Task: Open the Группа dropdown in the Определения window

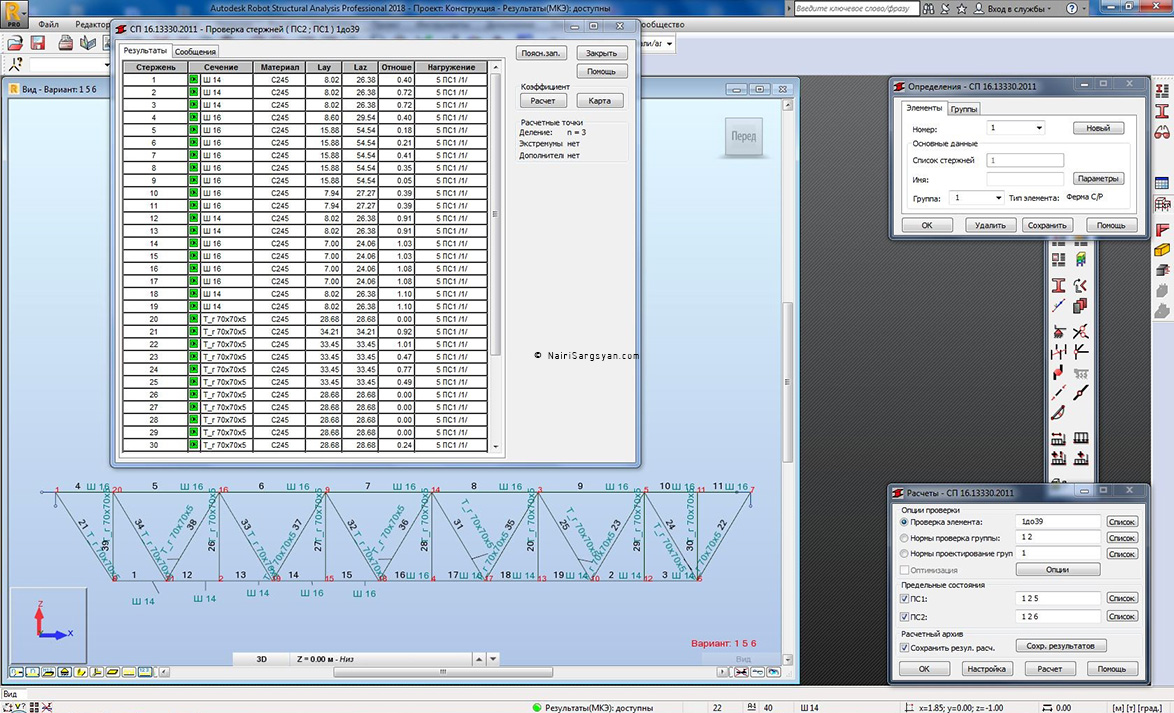Action: click(x=998, y=198)
